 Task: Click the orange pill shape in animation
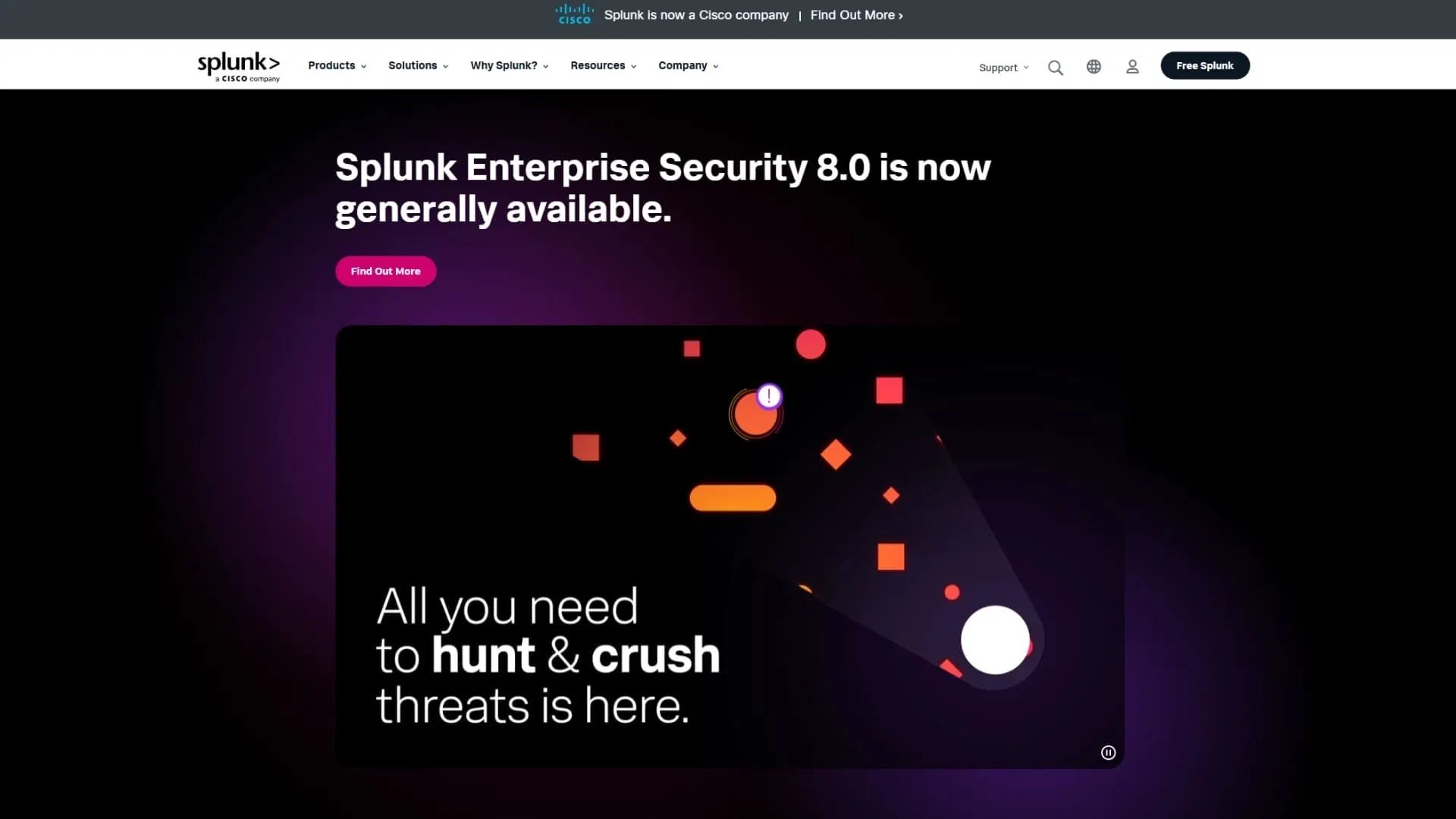point(732,498)
